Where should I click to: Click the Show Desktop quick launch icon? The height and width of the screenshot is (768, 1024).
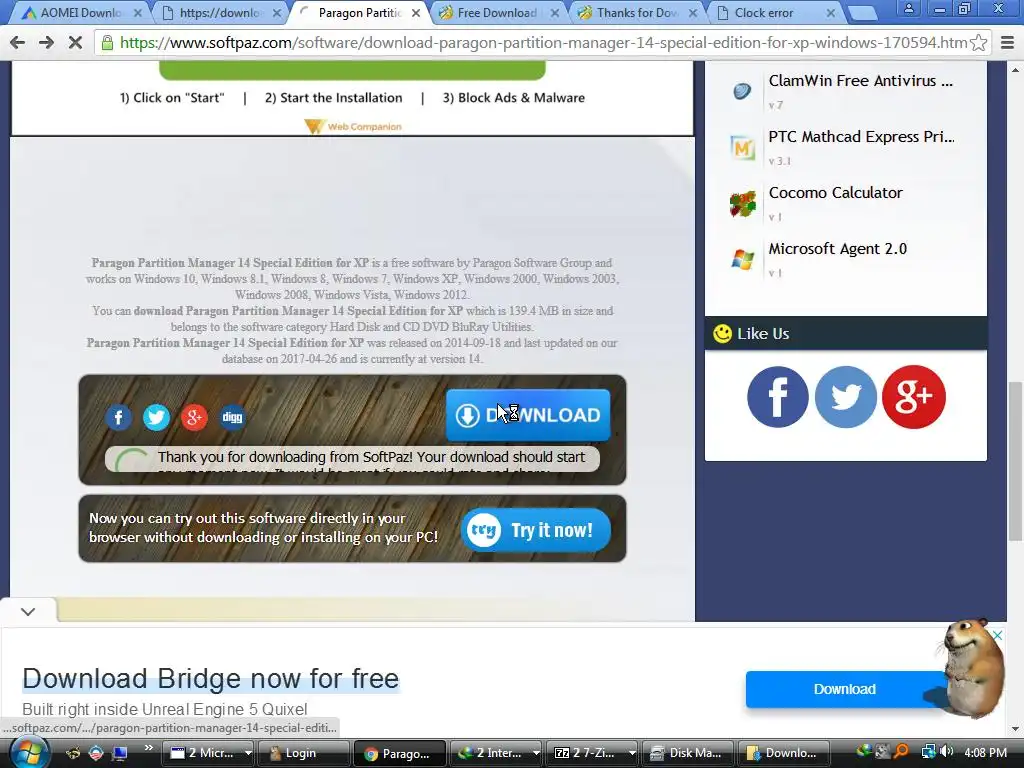point(120,753)
